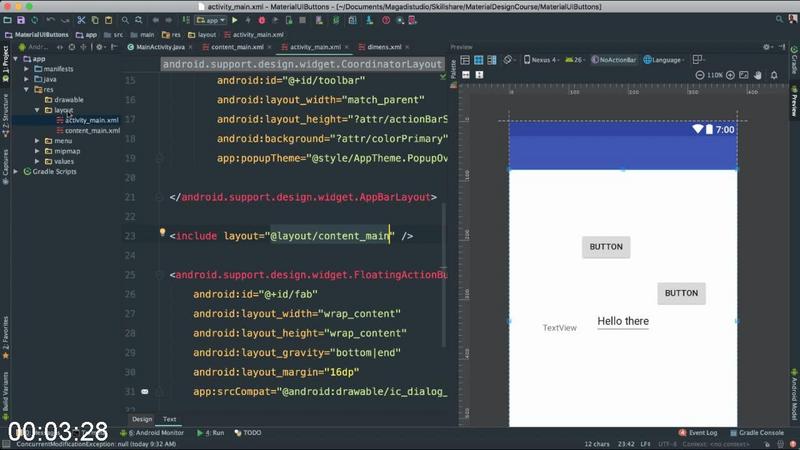Click the search icon at top right
This screenshot has width=800, height=450.
click(x=779, y=19)
